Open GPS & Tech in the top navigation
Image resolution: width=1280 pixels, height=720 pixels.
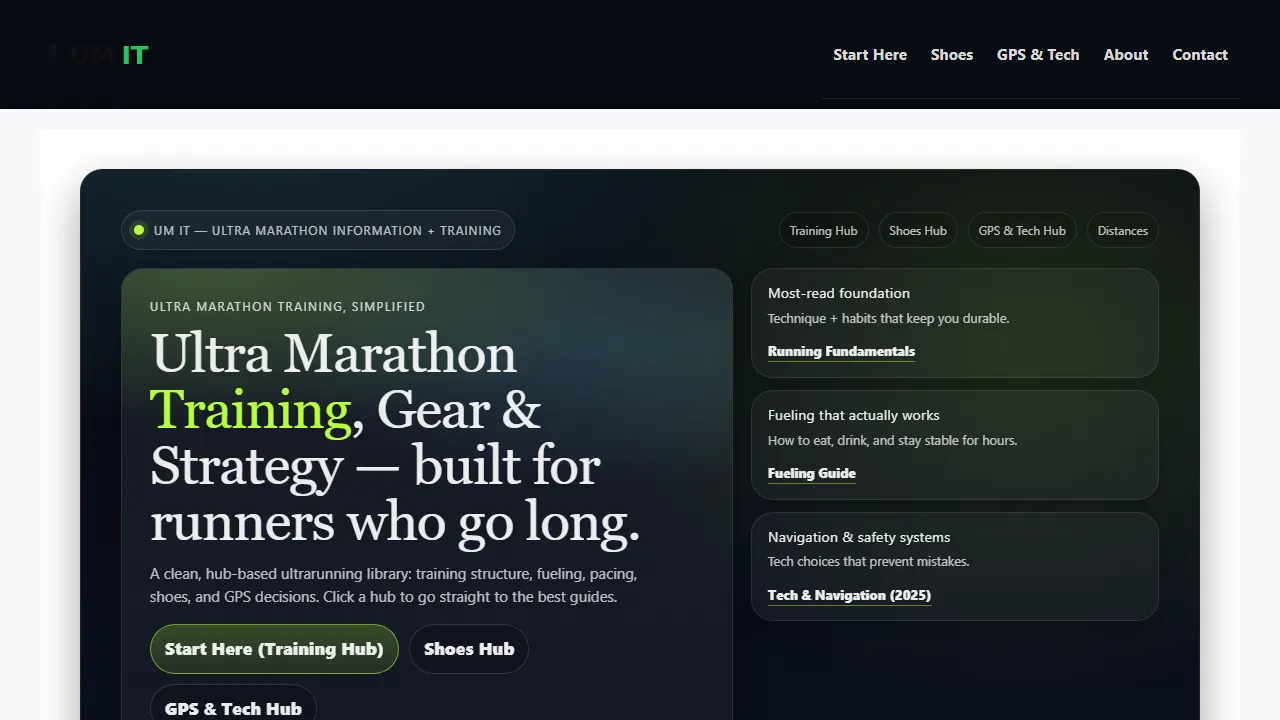point(1037,55)
